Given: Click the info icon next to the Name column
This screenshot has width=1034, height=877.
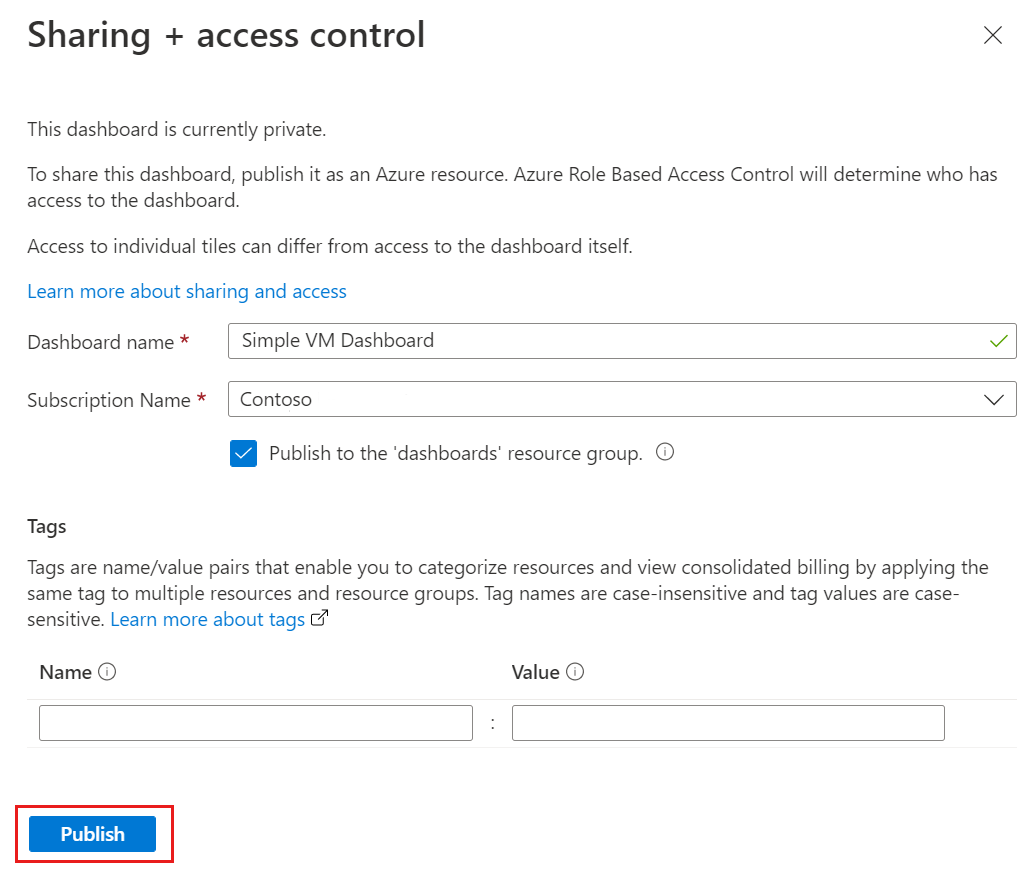Looking at the screenshot, I should pos(106,672).
